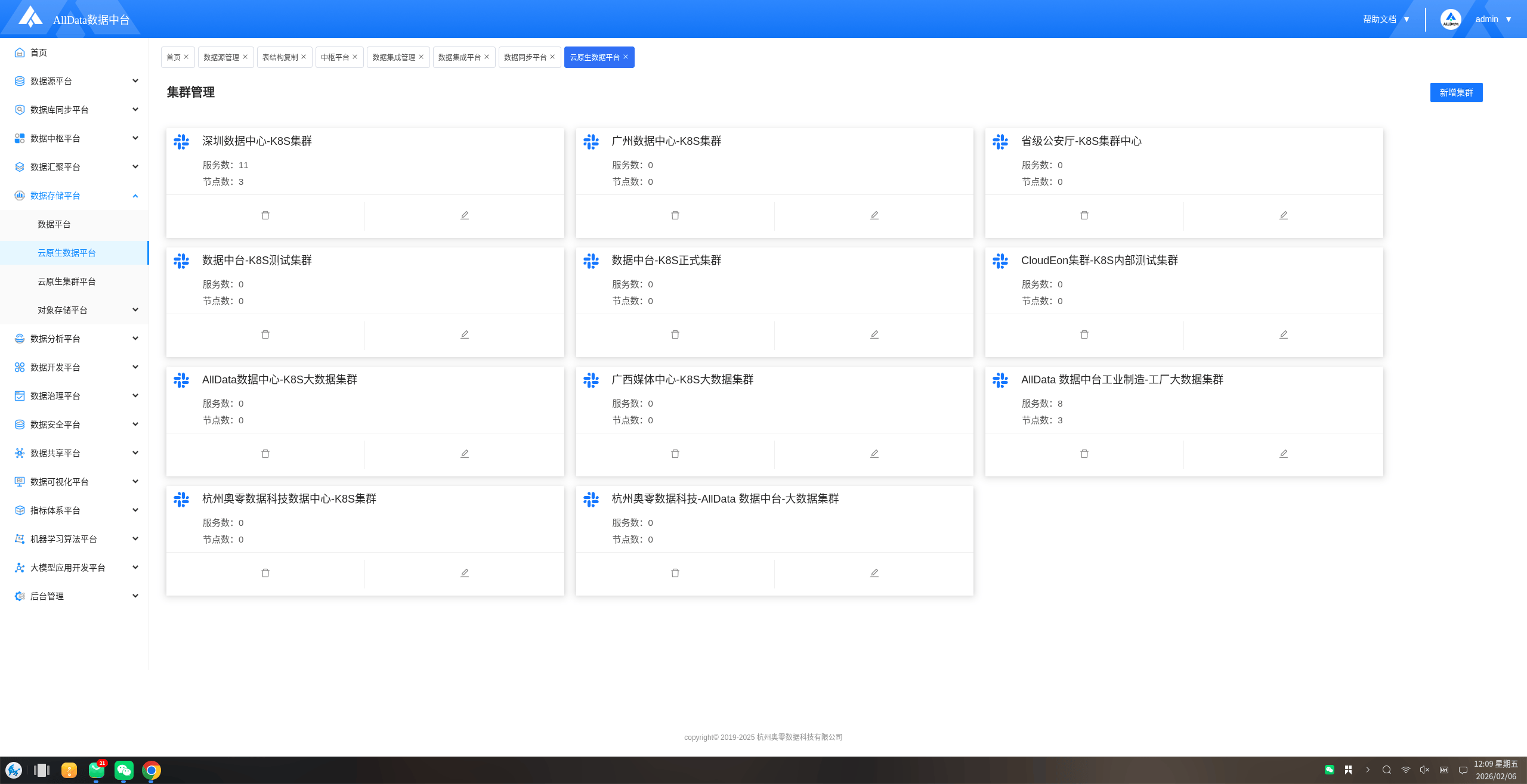Open the Chrome browser in taskbar
Viewport: 1527px width, 784px height.
click(x=152, y=770)
